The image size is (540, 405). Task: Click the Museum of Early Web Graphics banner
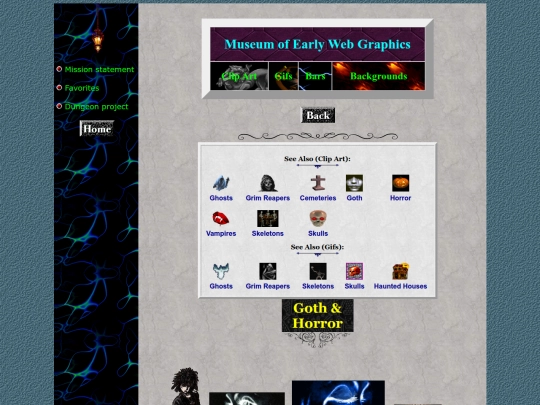pos(318,44)
